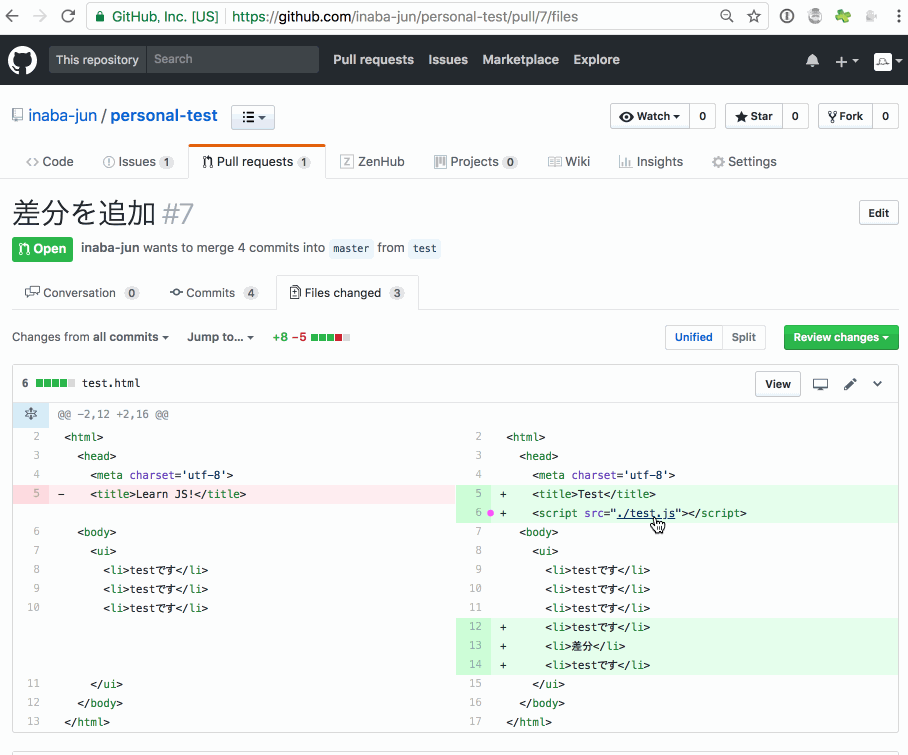Click the test branch label
Image resolution: width=908 pixels, height=755 pixels.
click(x=424, y=248)
